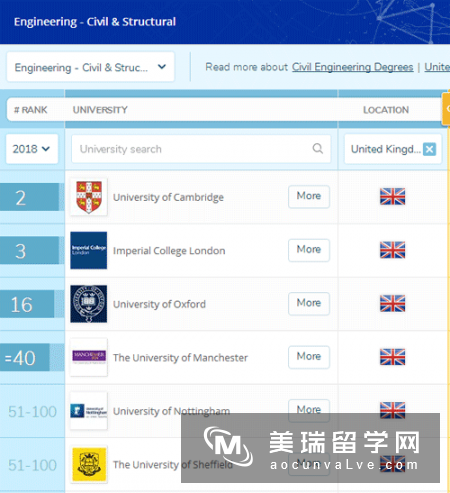Viewport: 450px width, 493px height.
Task: Click More for University of Oxford
Action: (x=309, y=303)
